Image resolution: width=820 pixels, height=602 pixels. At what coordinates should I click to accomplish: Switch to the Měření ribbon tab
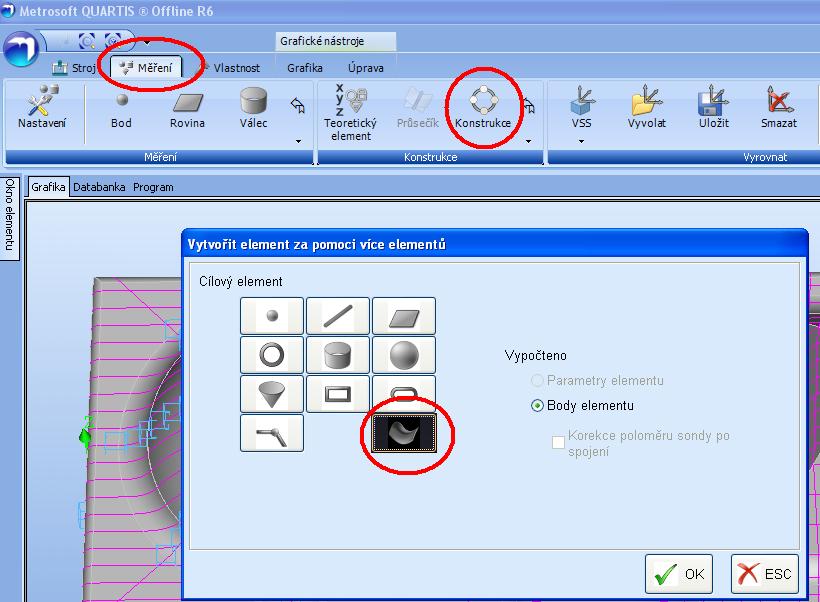147,67
